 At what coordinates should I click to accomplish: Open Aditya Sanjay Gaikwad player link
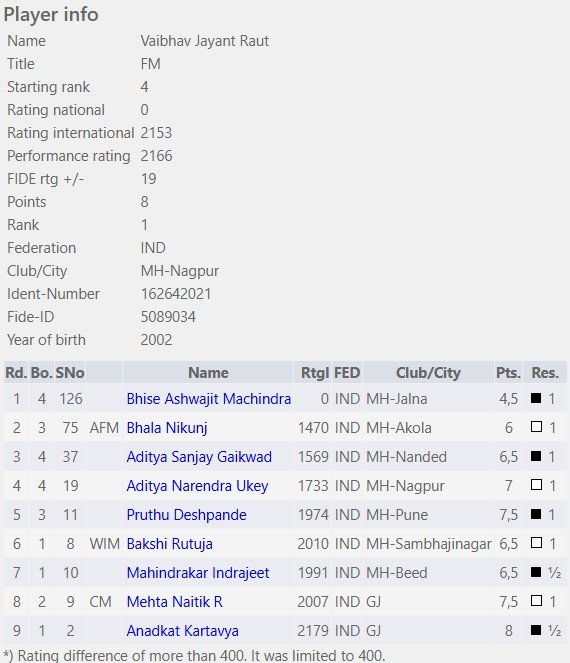[x=199, y=457]
